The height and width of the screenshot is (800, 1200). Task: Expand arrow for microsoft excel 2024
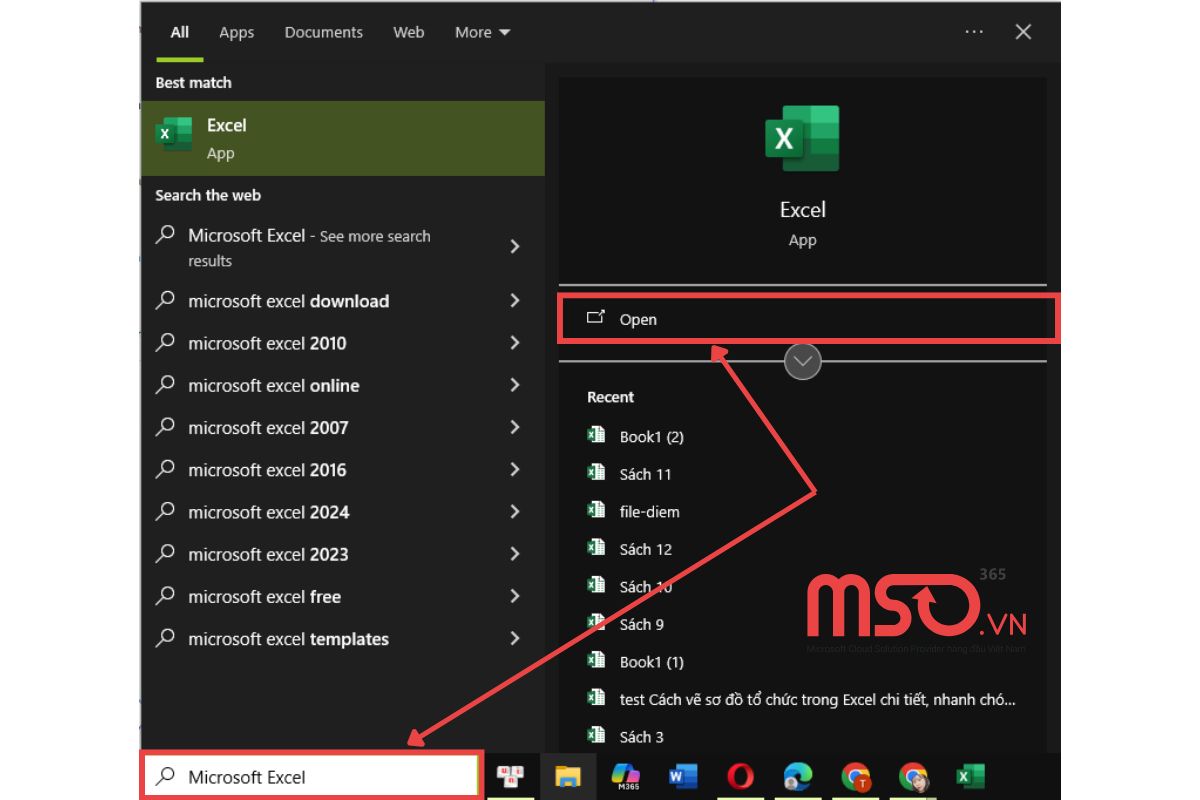pyautogui.click(x=515, y=511)
